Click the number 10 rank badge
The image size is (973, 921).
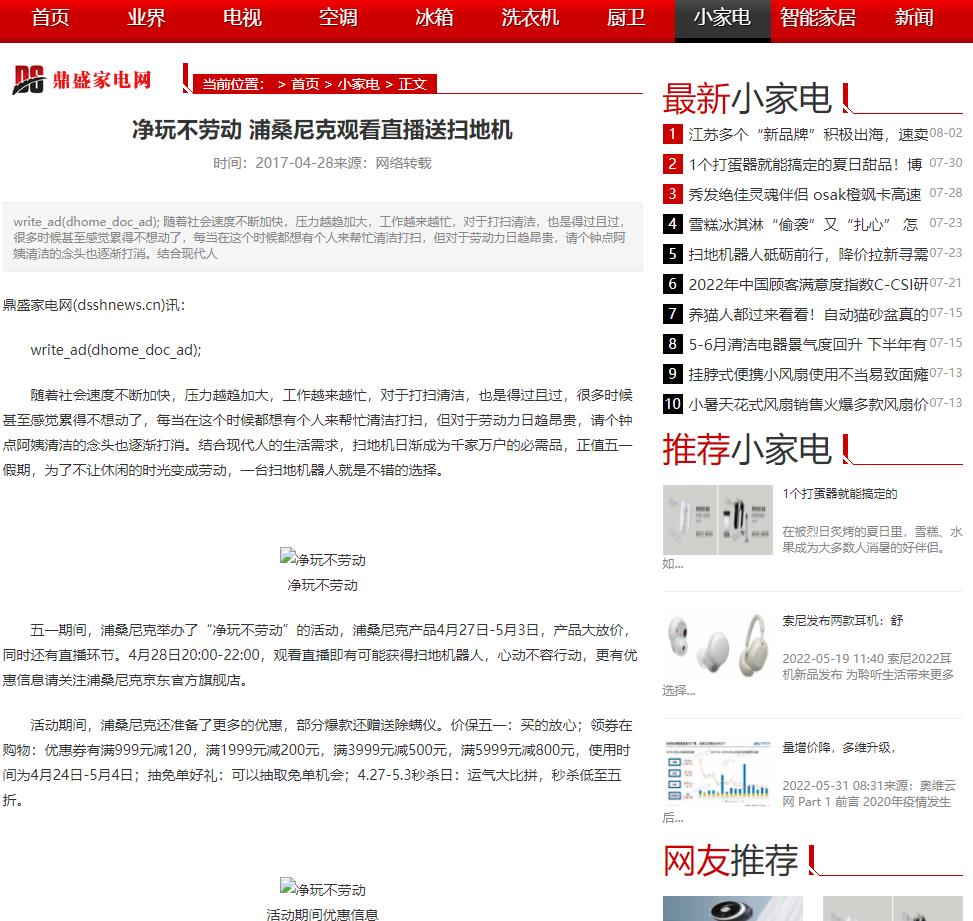click(x=673, y=403)
